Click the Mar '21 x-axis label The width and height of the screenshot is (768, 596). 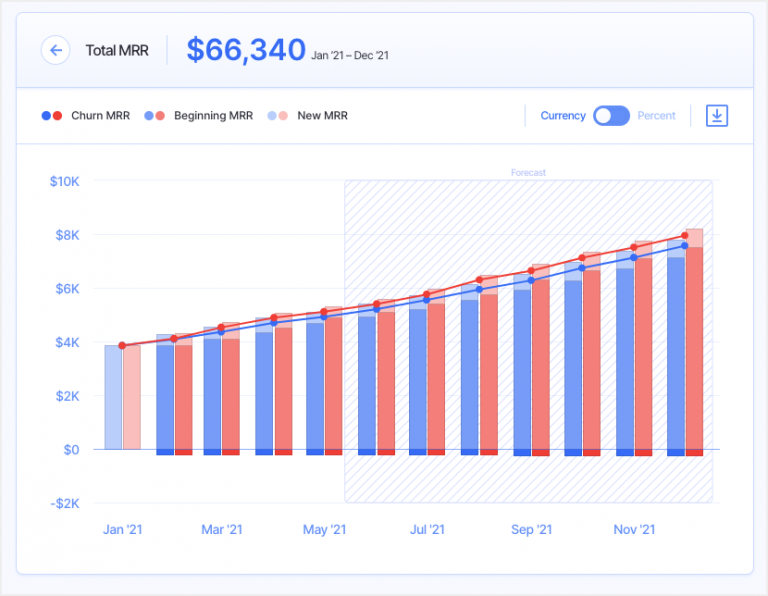pos(222,530)
